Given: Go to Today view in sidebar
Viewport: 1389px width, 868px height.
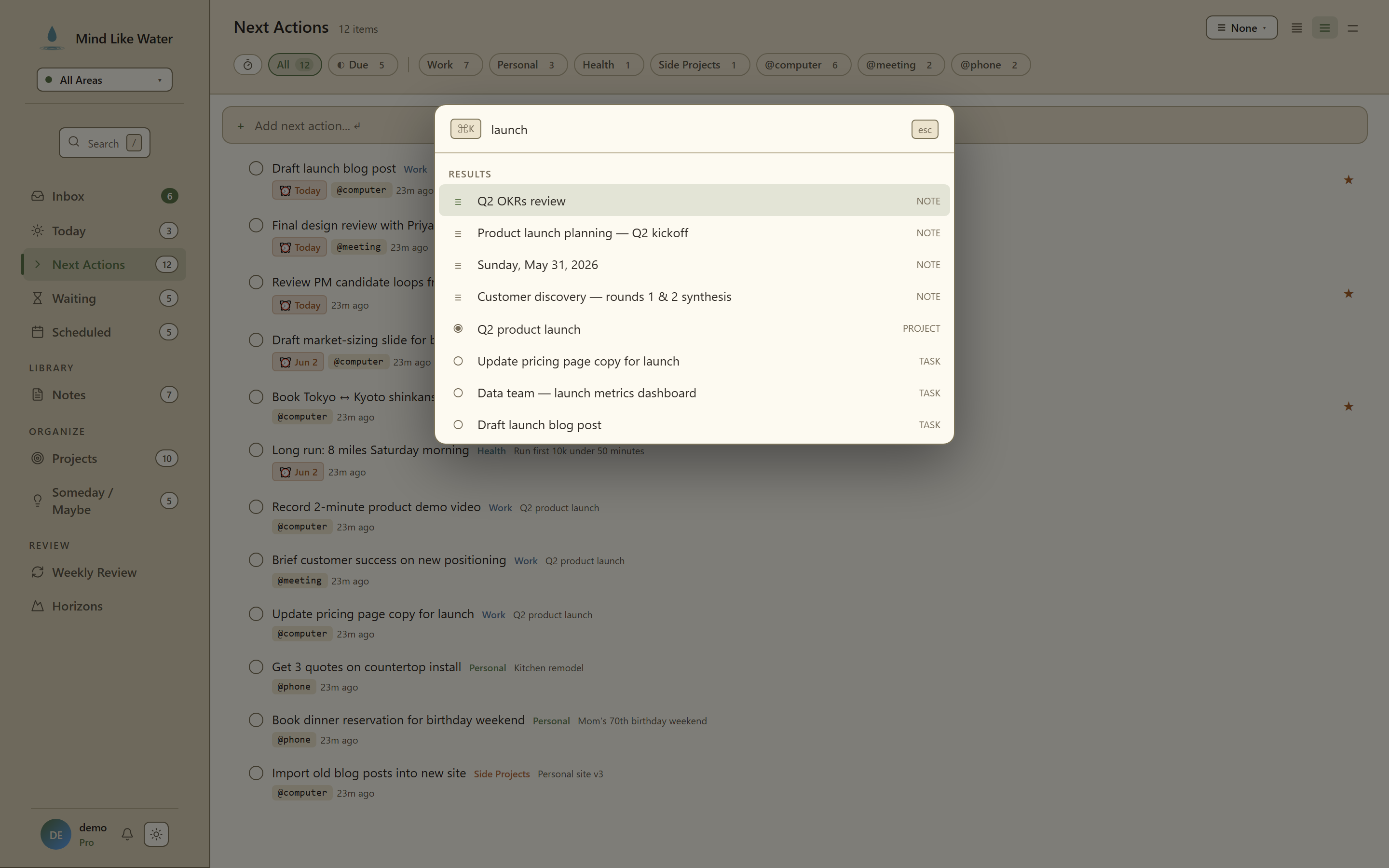Looking at the screenshot, I should coord(105,231).
